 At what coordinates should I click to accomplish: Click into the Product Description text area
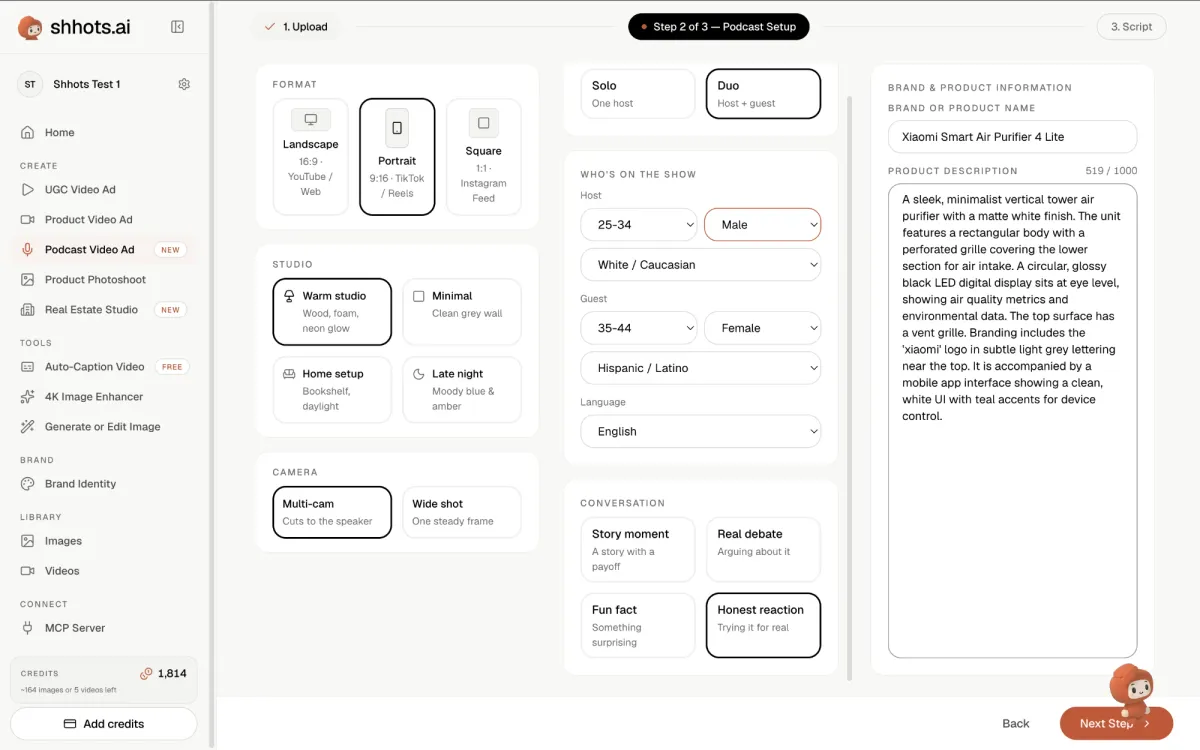point(1012,420)
